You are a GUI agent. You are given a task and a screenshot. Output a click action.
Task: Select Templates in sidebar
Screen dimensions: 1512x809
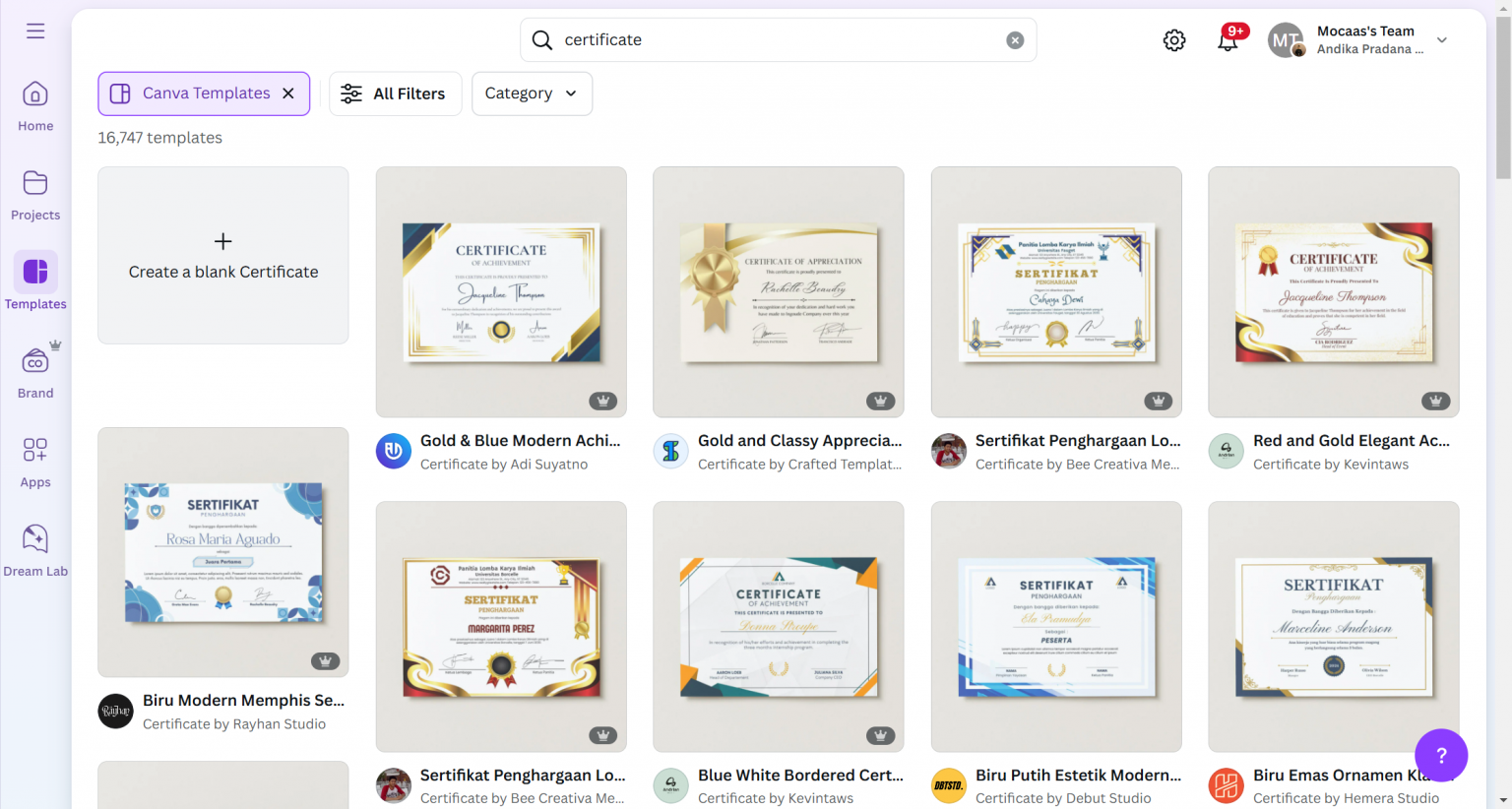[x=35, y=281]
